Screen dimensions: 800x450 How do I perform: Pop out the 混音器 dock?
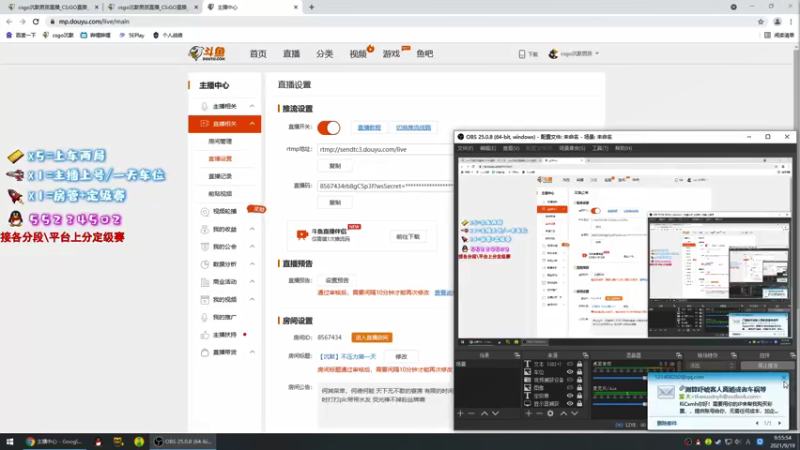[679, 355]
